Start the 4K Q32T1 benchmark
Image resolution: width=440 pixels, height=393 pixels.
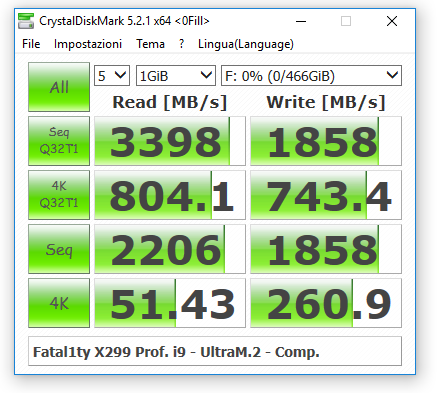point(59,195)
